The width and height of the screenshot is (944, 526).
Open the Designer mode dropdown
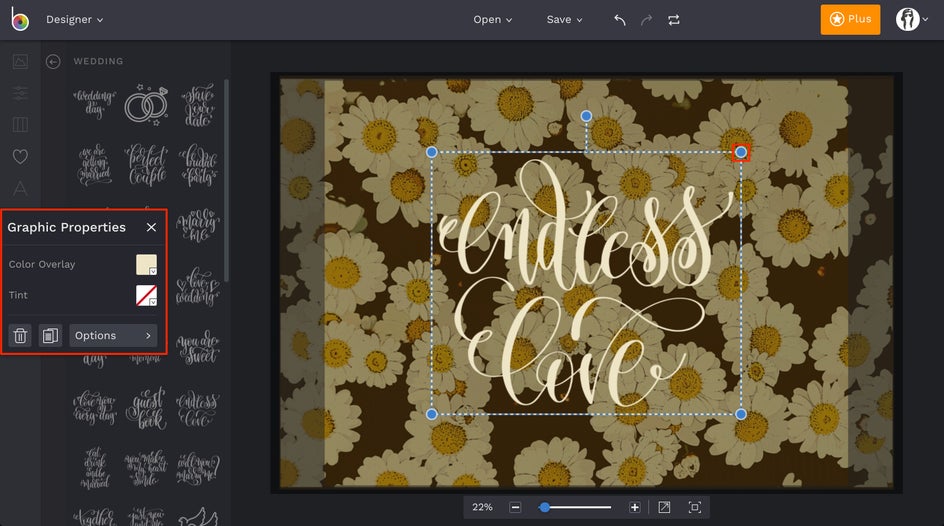coord(74,20)
